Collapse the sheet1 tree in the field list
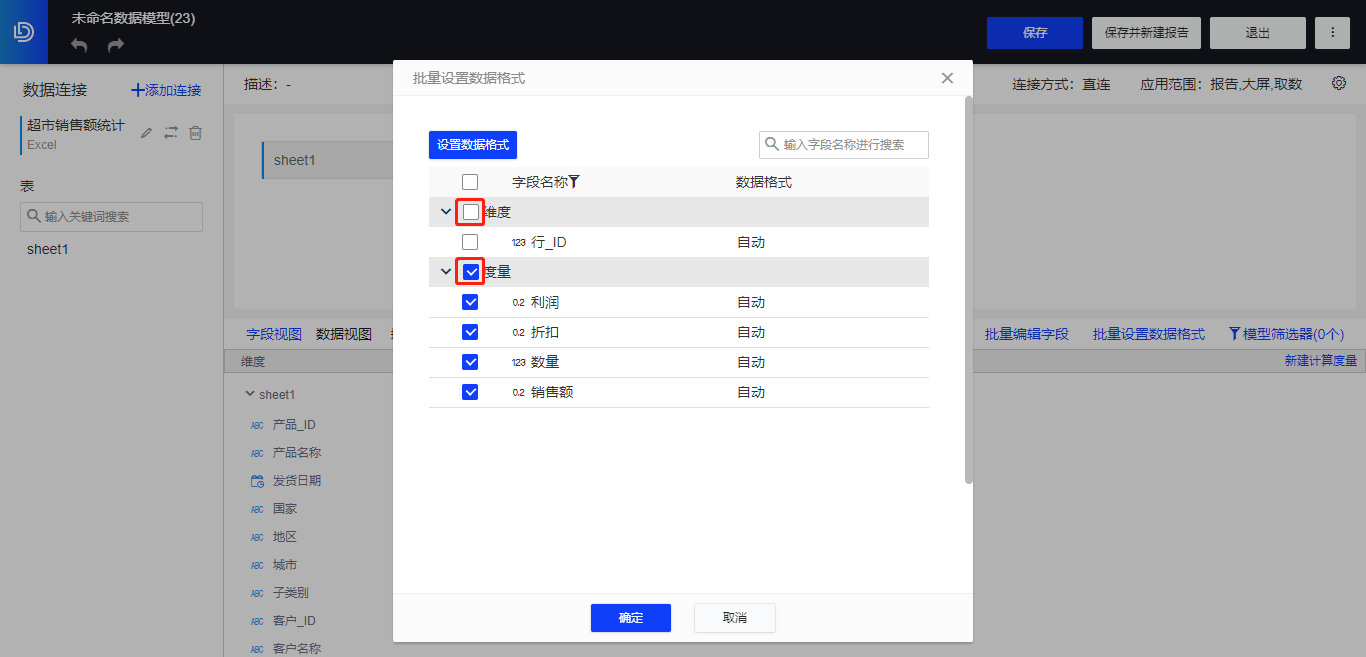The height and width of the screenshot is (657, 1366). pos(248,394)
